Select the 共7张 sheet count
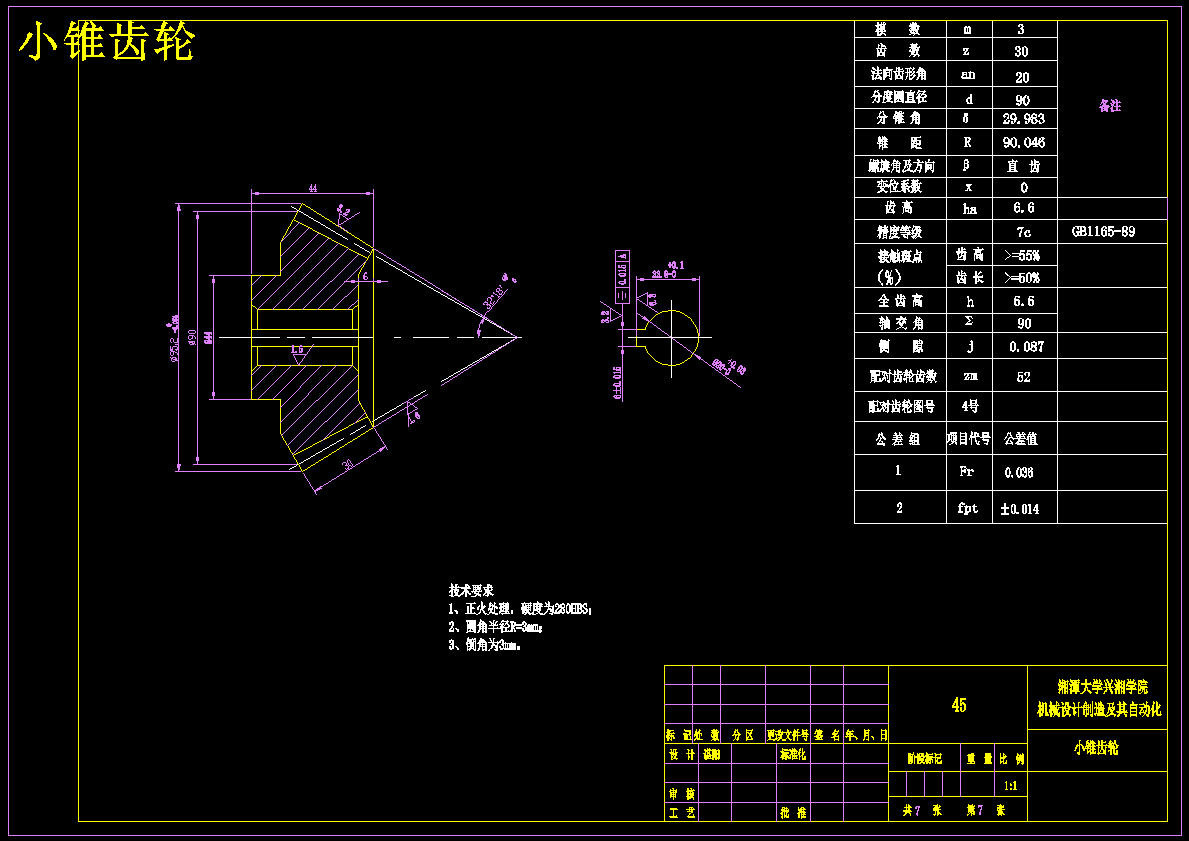 tap(922, 811)
